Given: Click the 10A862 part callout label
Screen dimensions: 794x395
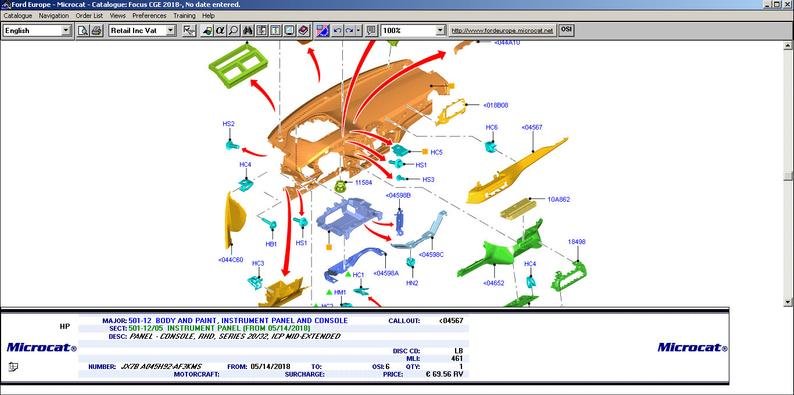Looking at the screenshot, I should tap(559, 200).
